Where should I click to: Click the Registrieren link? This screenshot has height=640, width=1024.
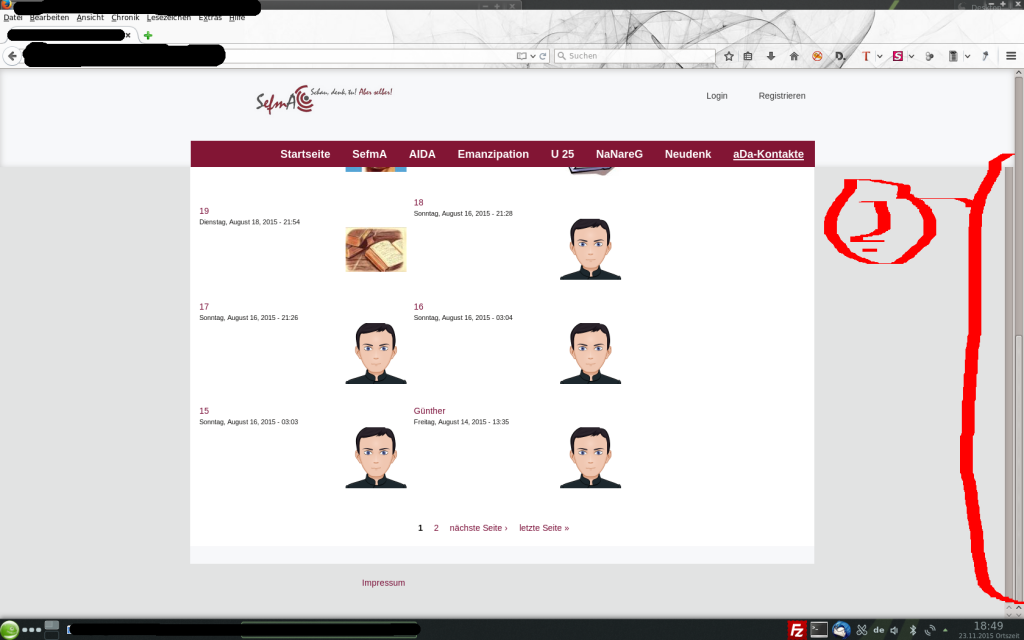coord(781,96)
